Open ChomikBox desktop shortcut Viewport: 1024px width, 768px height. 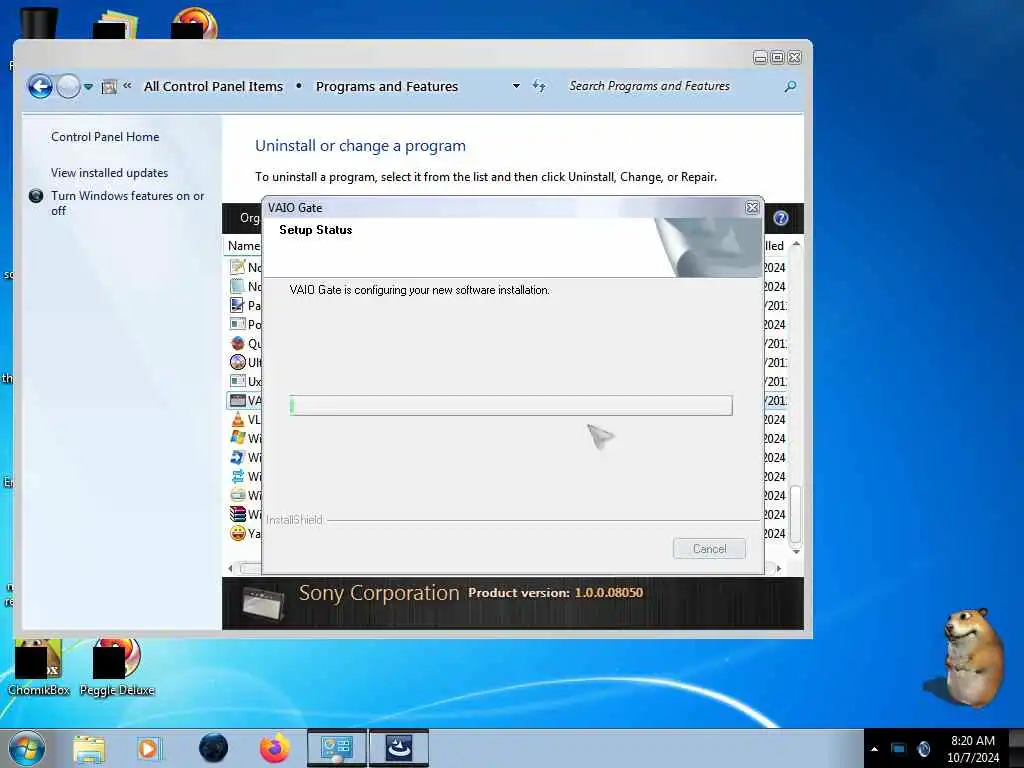click(39, 667)
